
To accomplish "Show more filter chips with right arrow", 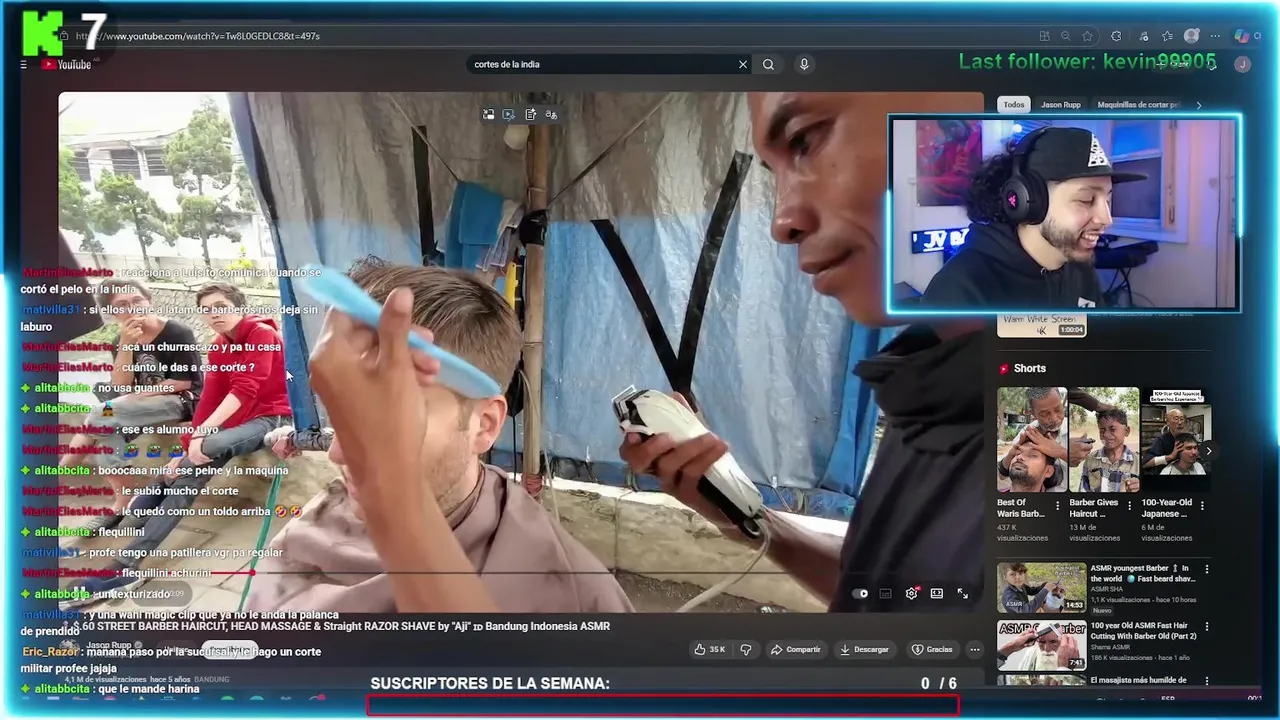I will 1199,105.
